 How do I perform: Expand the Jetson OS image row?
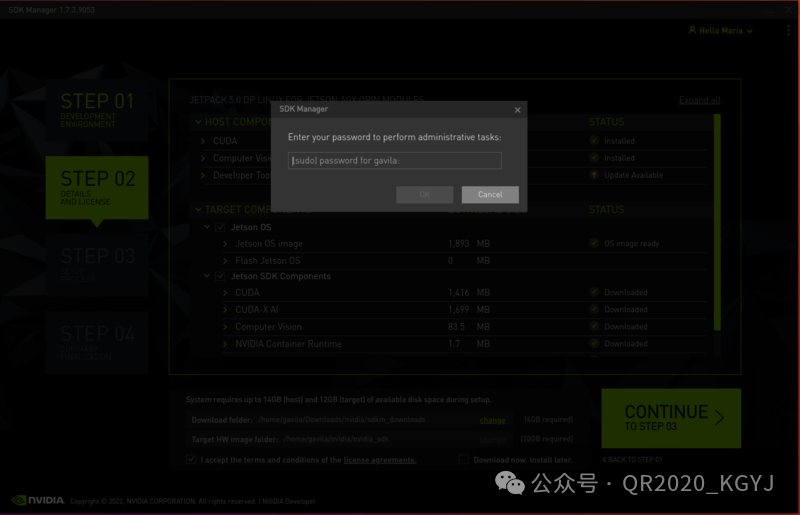pyautogui.click(x=225, y=244)
